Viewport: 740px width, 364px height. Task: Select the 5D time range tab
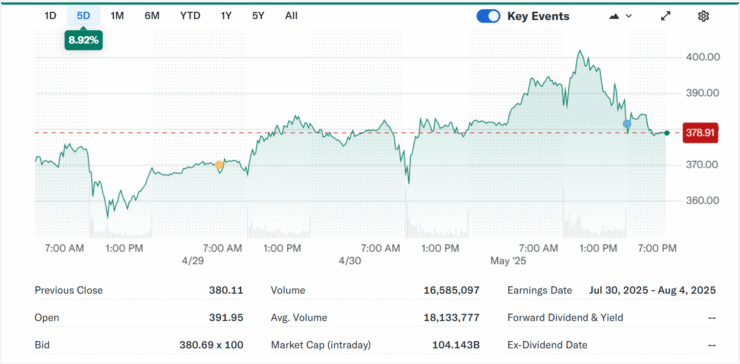(x=84, y=16)
